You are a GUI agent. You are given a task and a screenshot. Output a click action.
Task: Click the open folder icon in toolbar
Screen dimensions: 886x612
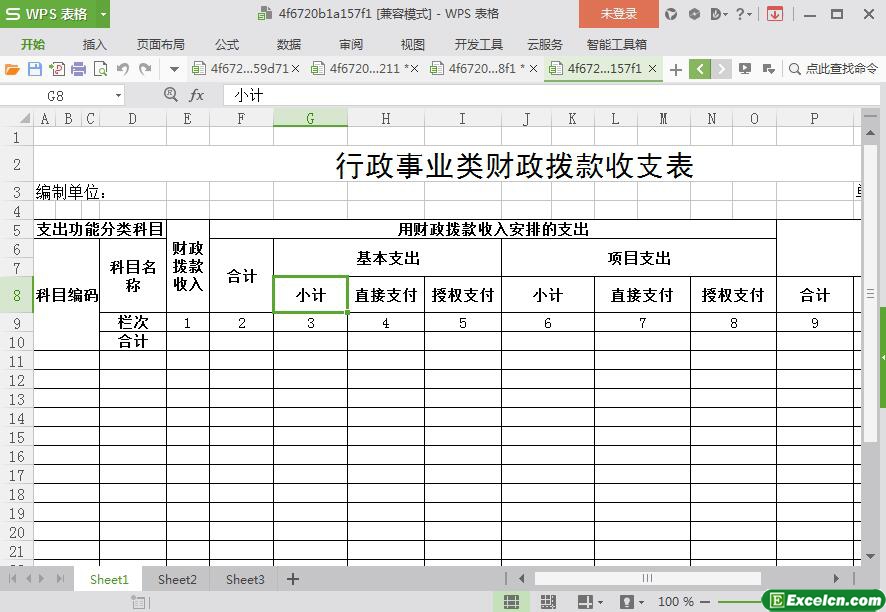pos(12,69)
